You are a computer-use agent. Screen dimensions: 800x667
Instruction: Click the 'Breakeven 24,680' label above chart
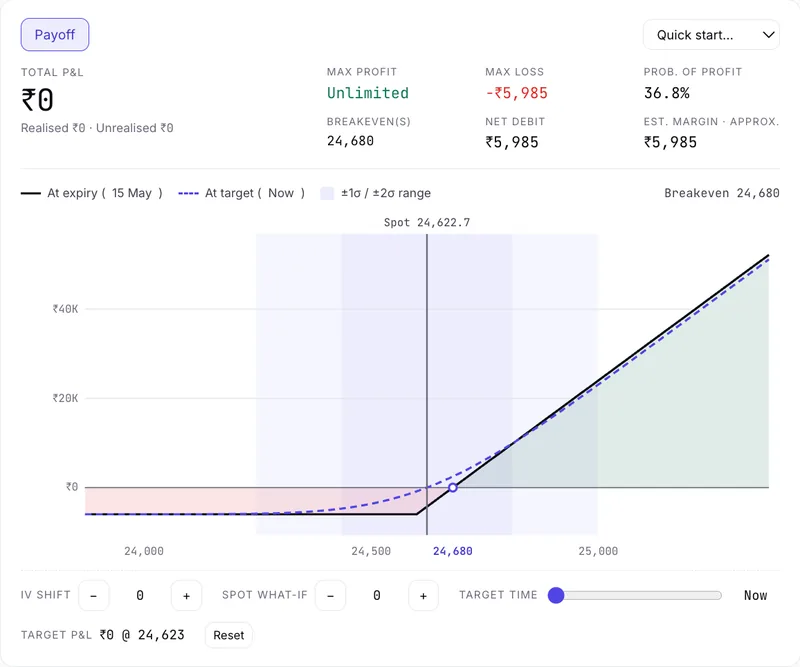click(721, 193)
